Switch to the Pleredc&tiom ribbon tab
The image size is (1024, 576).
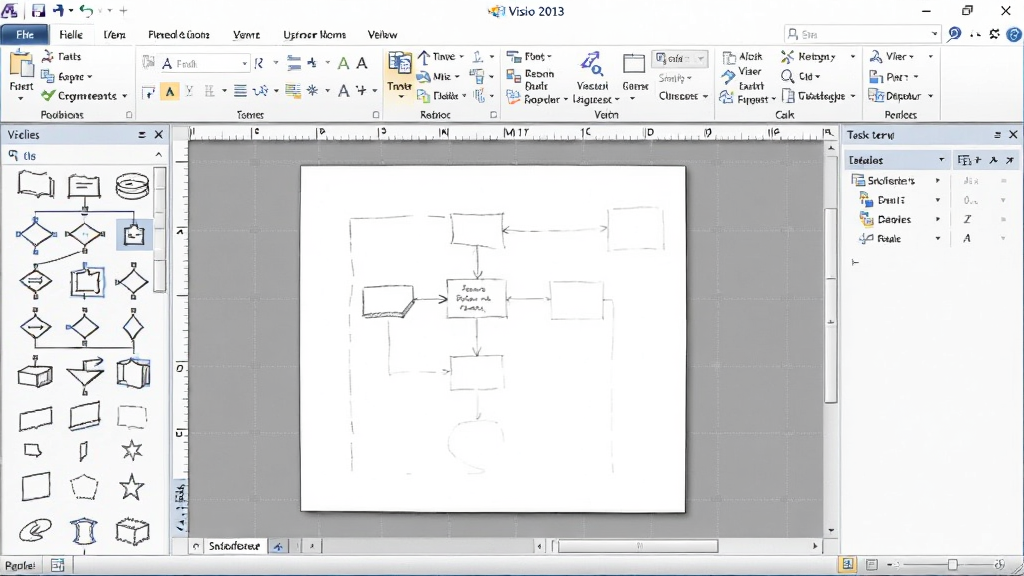click(179, 35)
